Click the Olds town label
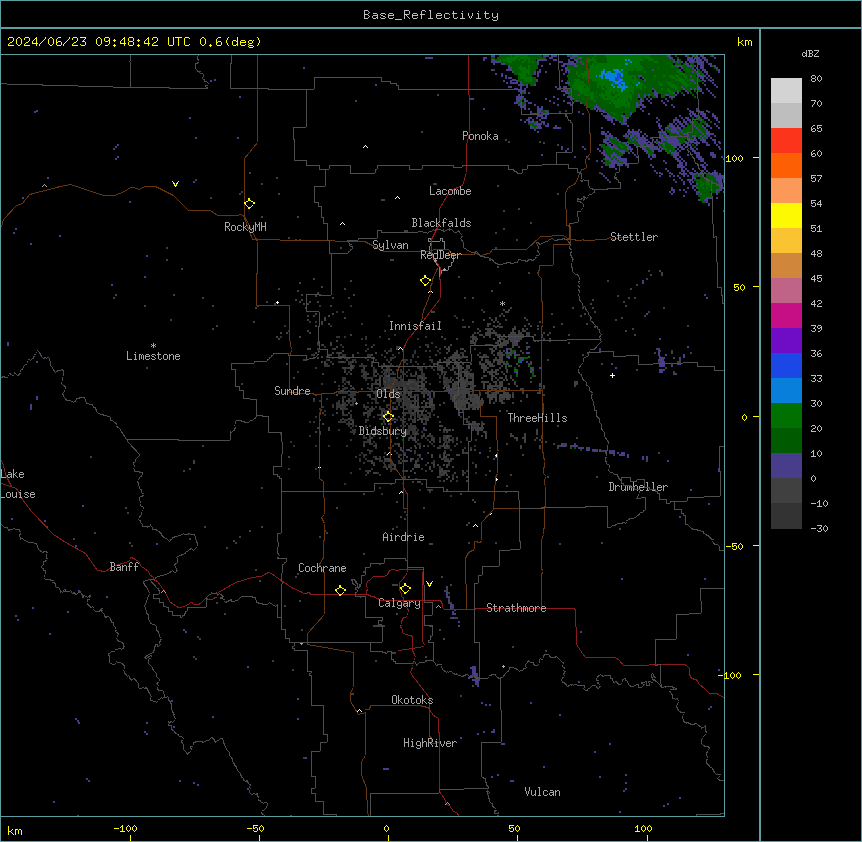The width and height of the screenshot is (862, 842). [388, 394]
